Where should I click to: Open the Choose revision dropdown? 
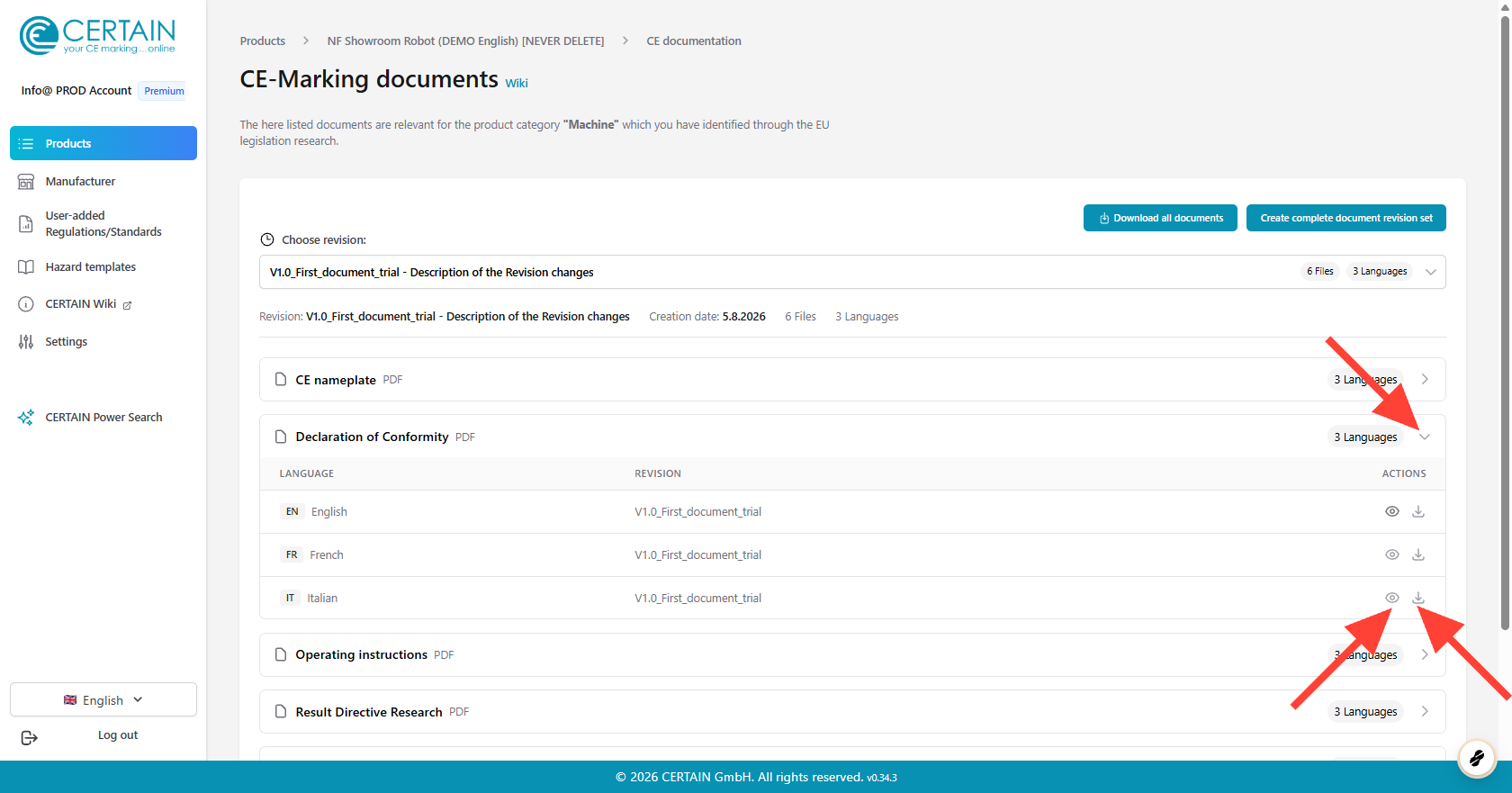(x=852, y=272)
